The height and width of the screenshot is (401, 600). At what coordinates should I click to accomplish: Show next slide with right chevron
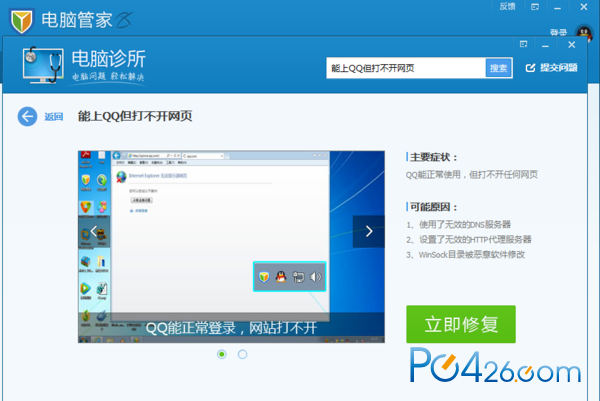[368, 231]
